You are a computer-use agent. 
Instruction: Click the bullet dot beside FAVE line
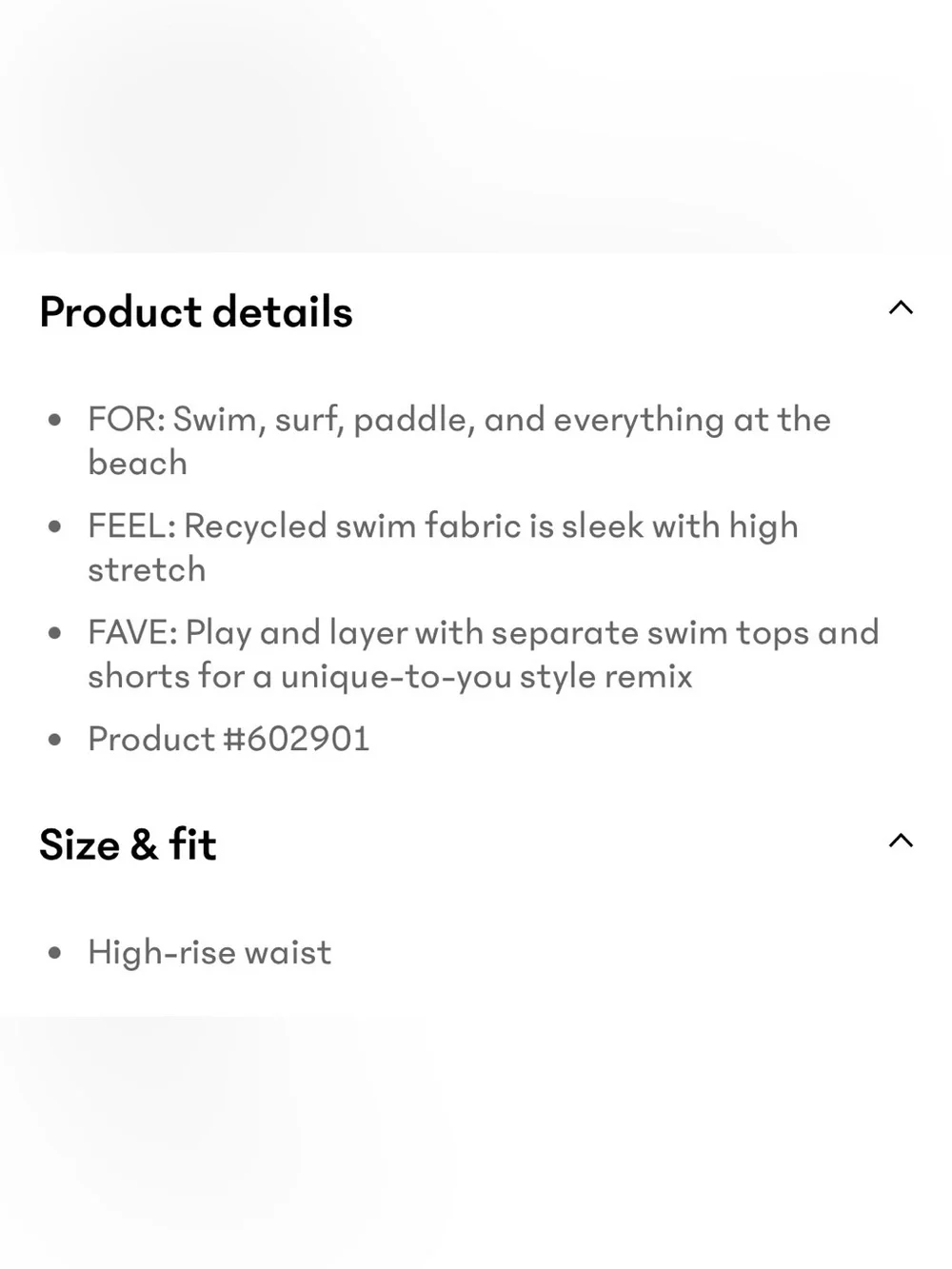coord(55,632)
